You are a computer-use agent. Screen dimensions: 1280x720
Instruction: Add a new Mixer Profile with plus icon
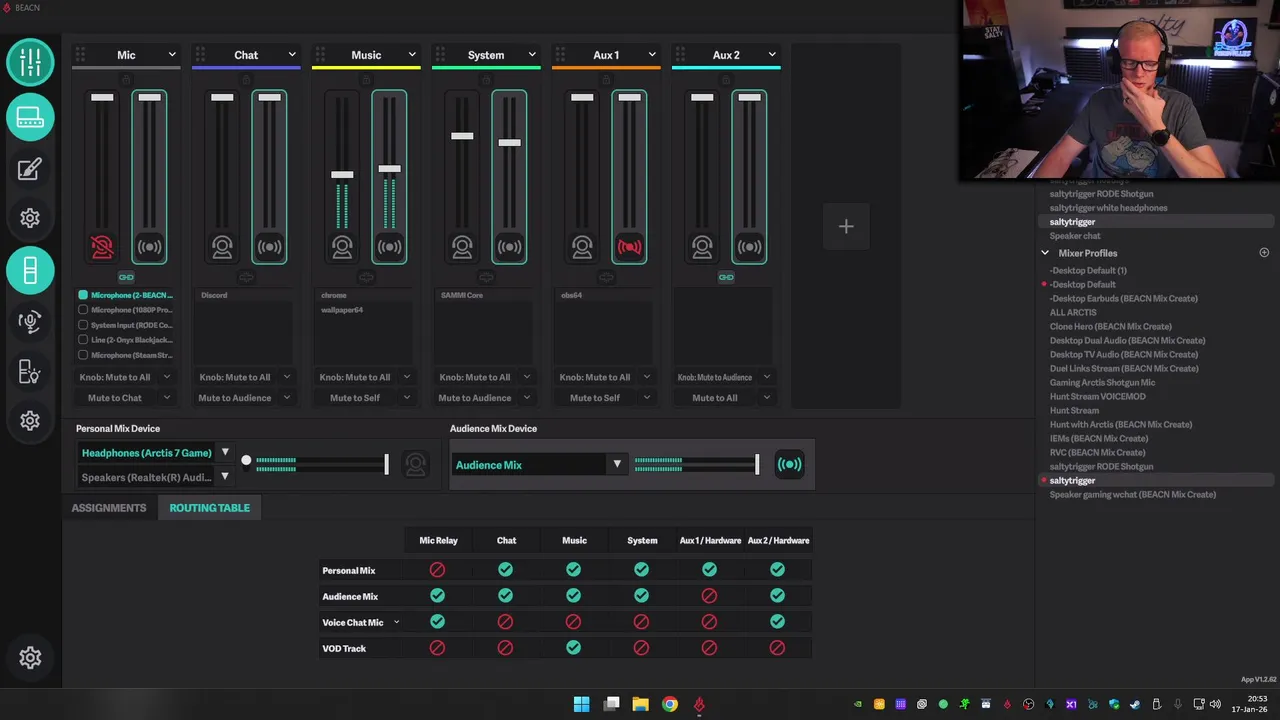click(x=1264, y=253)
